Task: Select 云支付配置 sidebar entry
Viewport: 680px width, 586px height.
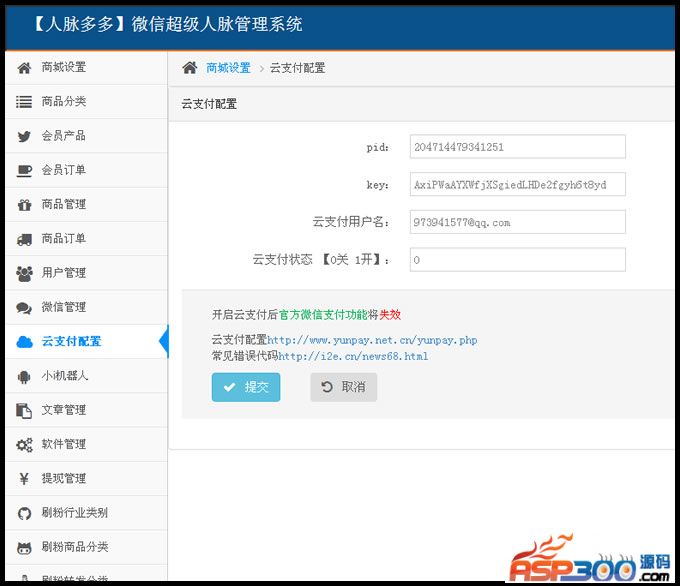Action: coord(87,342)
